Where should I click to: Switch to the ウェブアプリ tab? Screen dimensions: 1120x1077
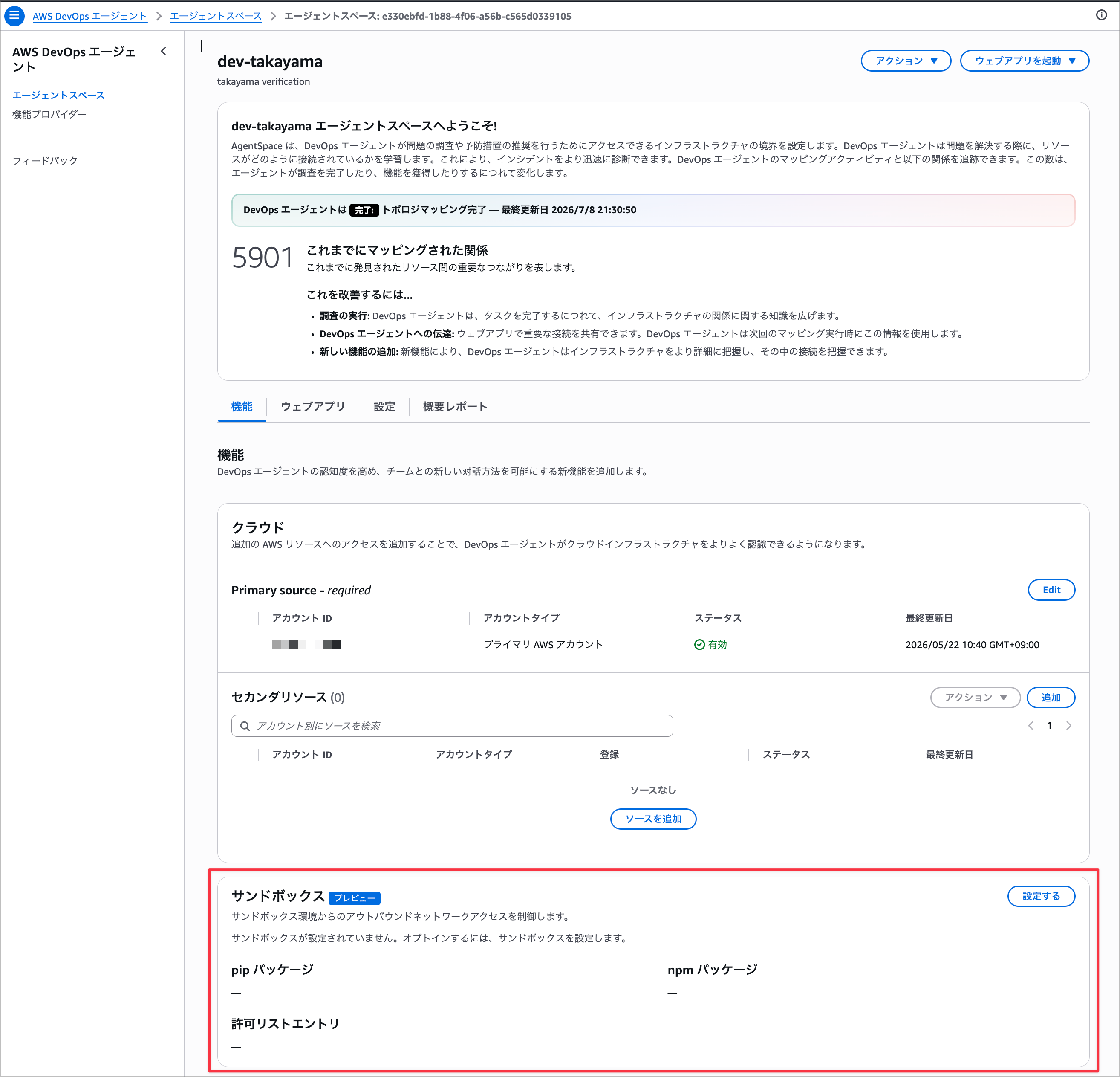[312, 406]
